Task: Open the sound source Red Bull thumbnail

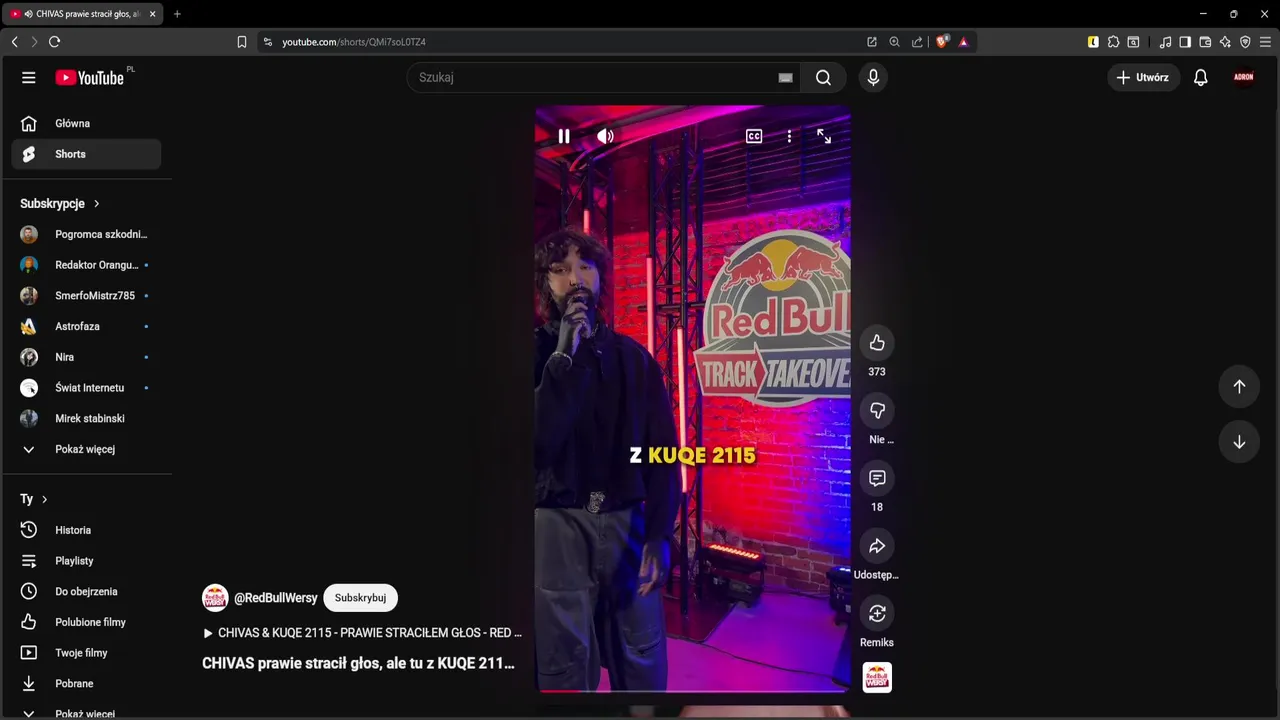Action: pos(877,677)
